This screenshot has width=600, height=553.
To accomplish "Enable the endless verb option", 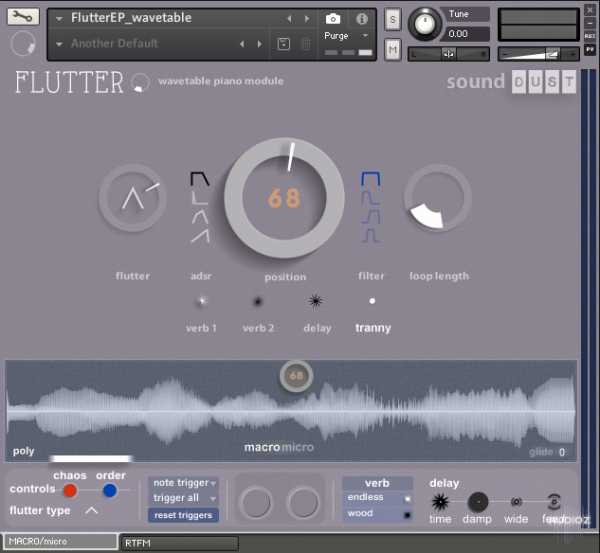I will 377,498.
